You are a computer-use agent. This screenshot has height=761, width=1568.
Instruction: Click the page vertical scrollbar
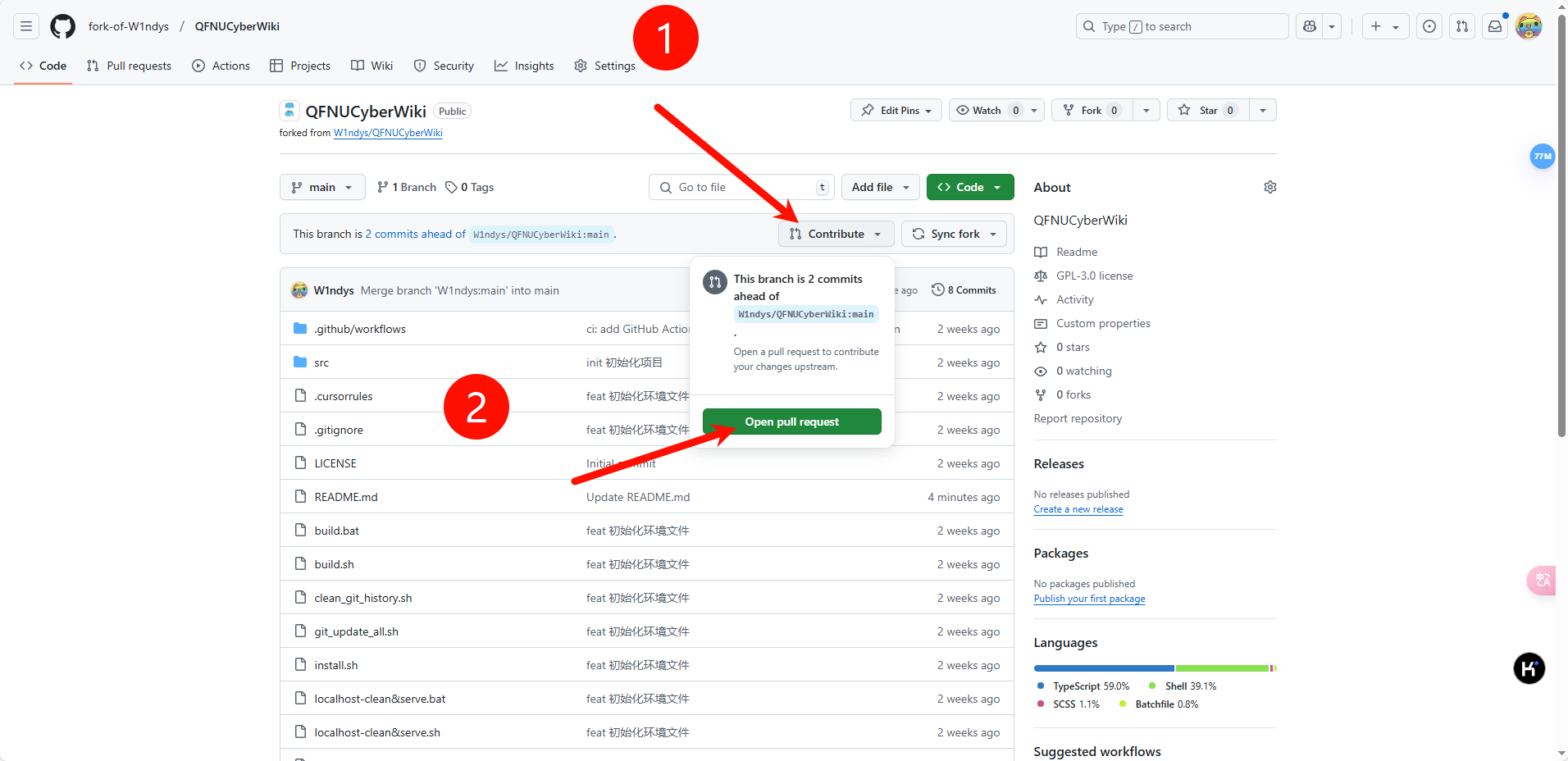1561,226
